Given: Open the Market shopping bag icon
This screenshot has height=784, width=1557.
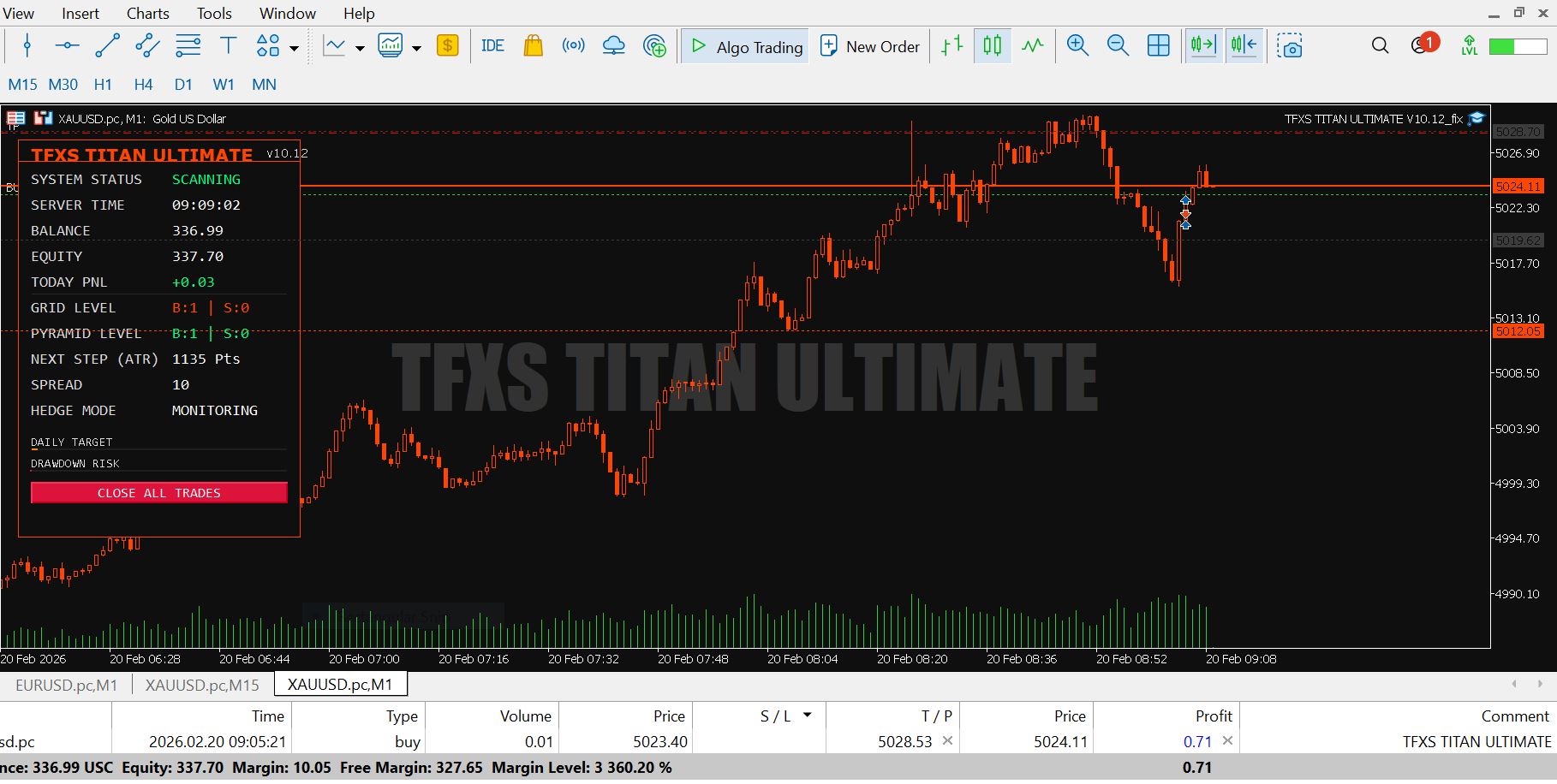Looking at the screenshot, I should coord(533,46).
